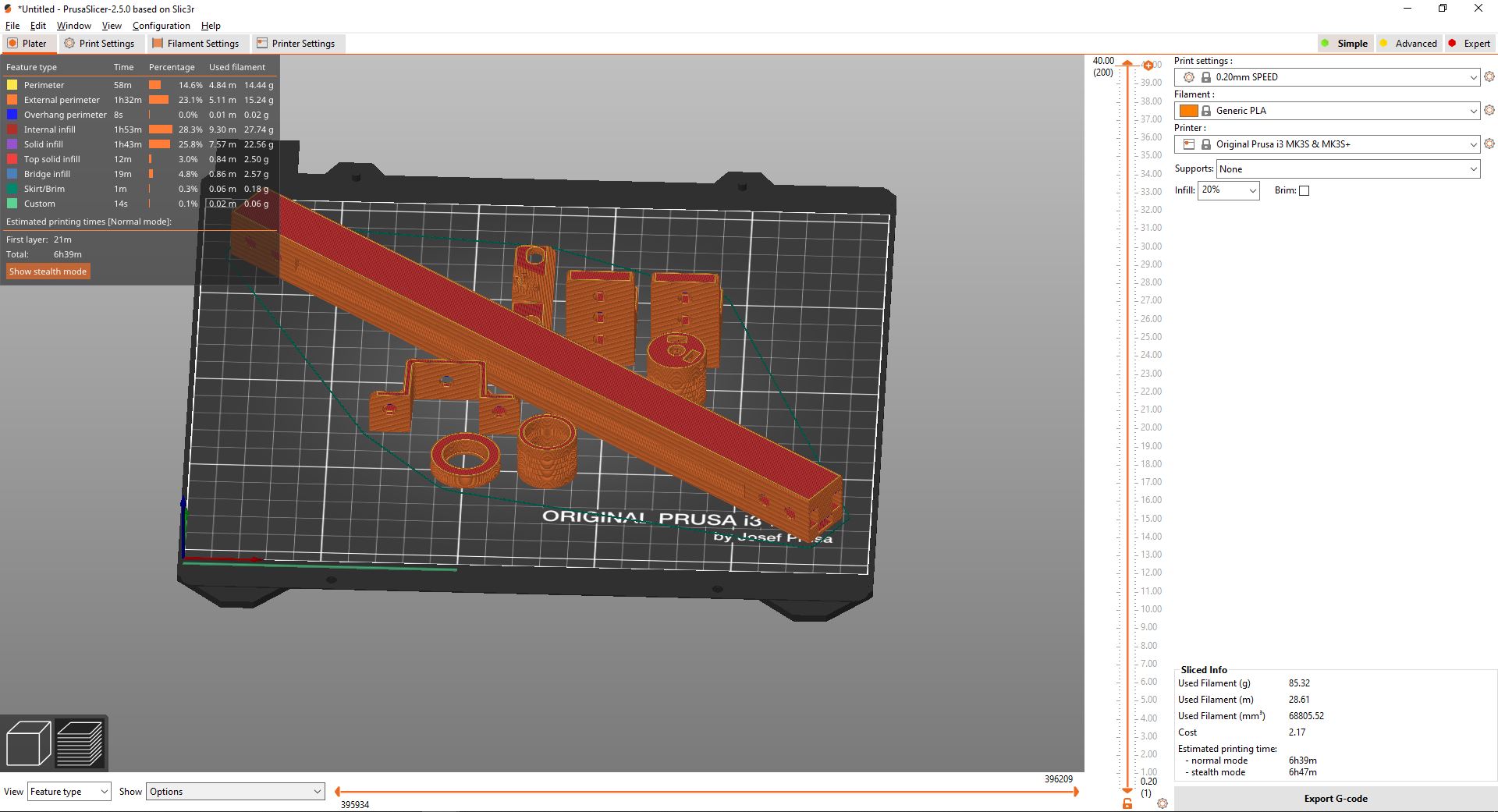The width and height of the screenshot is (1498, 812).
Task: Open the Configuration menu
Action: click(x=161, y=26)
